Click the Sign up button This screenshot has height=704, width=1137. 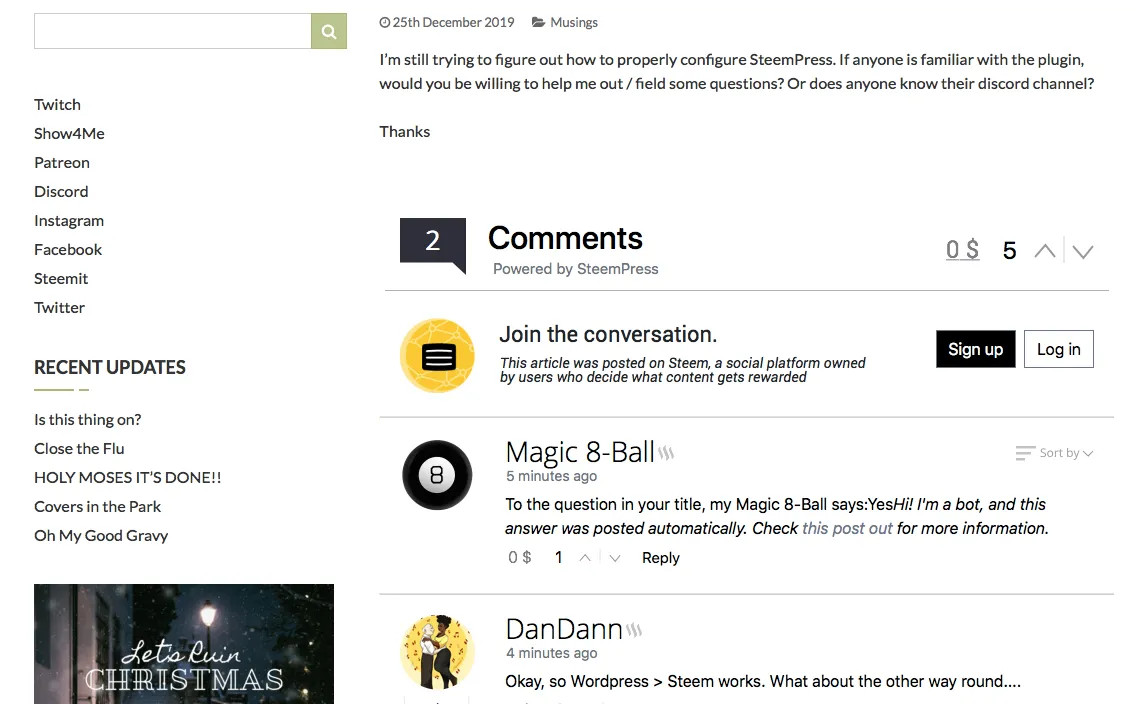975,349
